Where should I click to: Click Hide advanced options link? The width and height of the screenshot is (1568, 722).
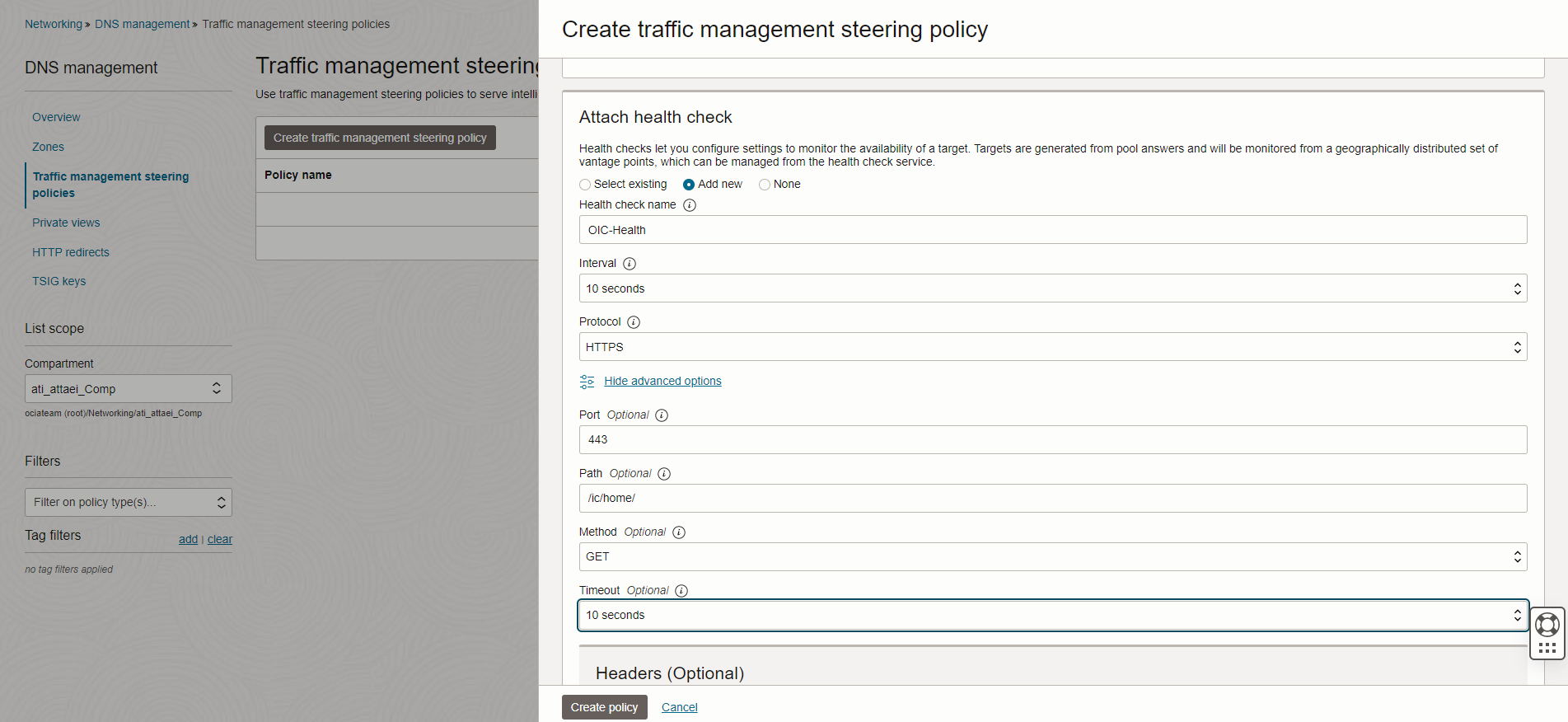[x=662, y=381]
